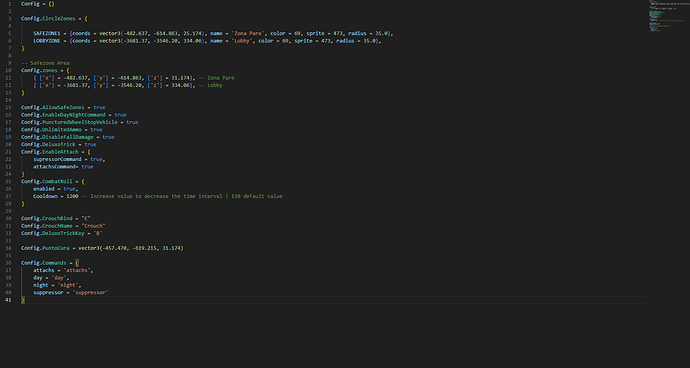The width and height of the screenshot is (690, 368).
Task: Click the 'CrouchBind' setting name
Action: click(58, 218)
